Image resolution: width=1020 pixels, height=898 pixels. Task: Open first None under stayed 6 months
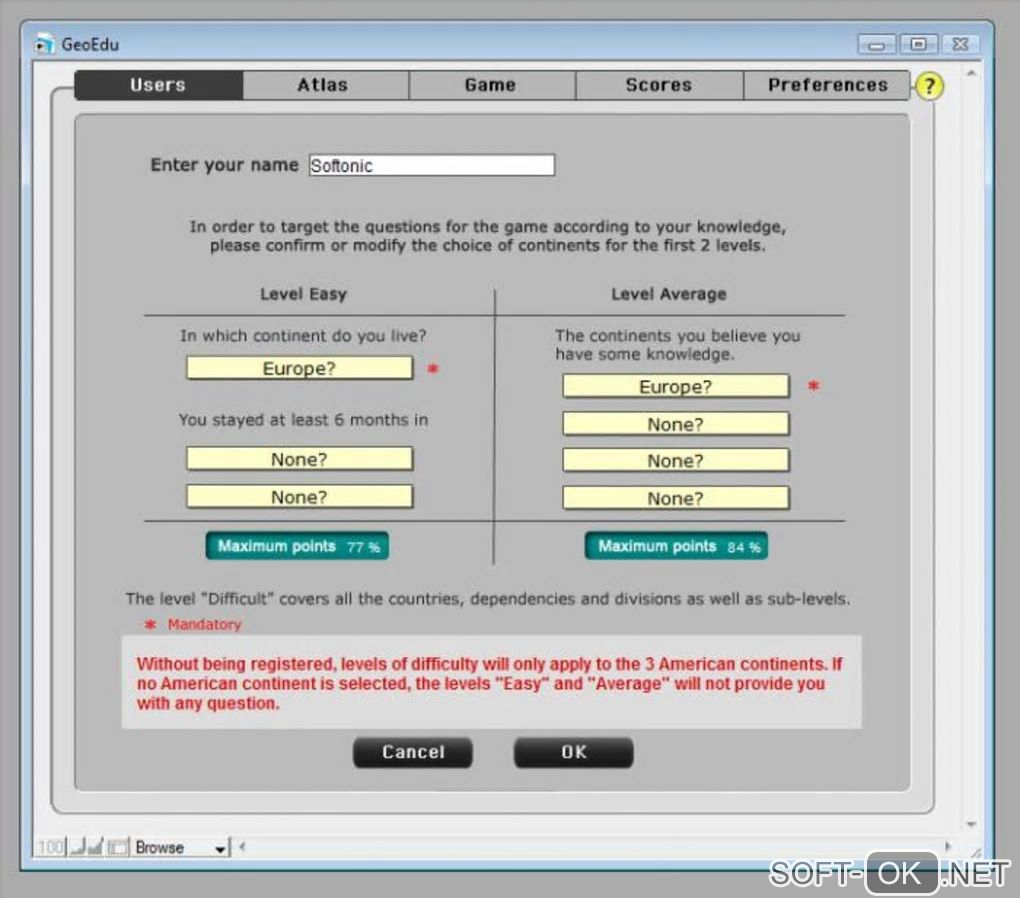pyautogui.click(x=299, y=459)
